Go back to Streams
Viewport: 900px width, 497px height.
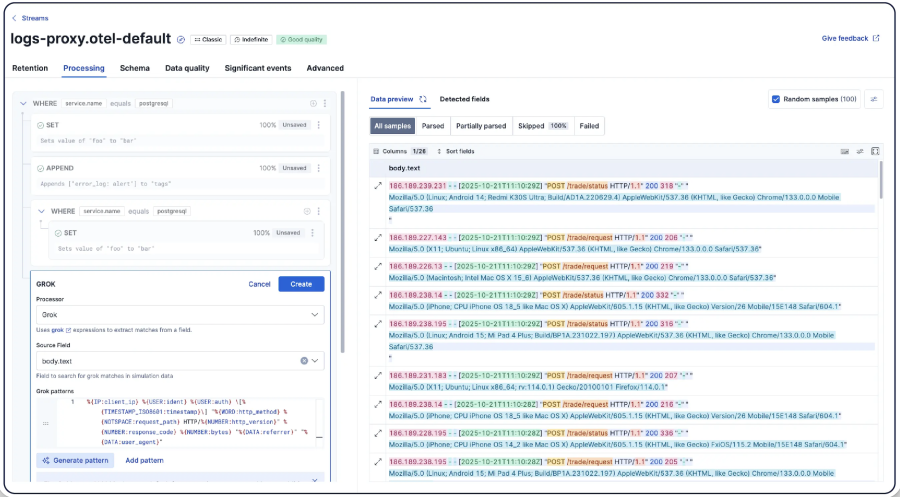[x=30, y=18]
